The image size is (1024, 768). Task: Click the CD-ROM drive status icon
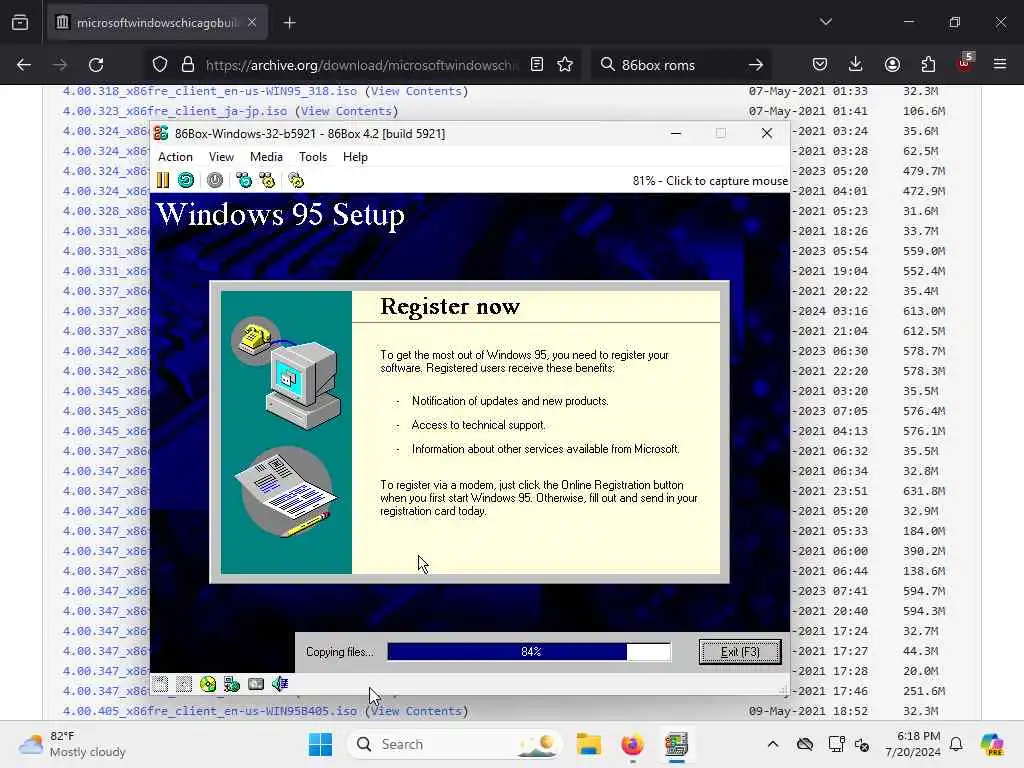tap(208, 684)
